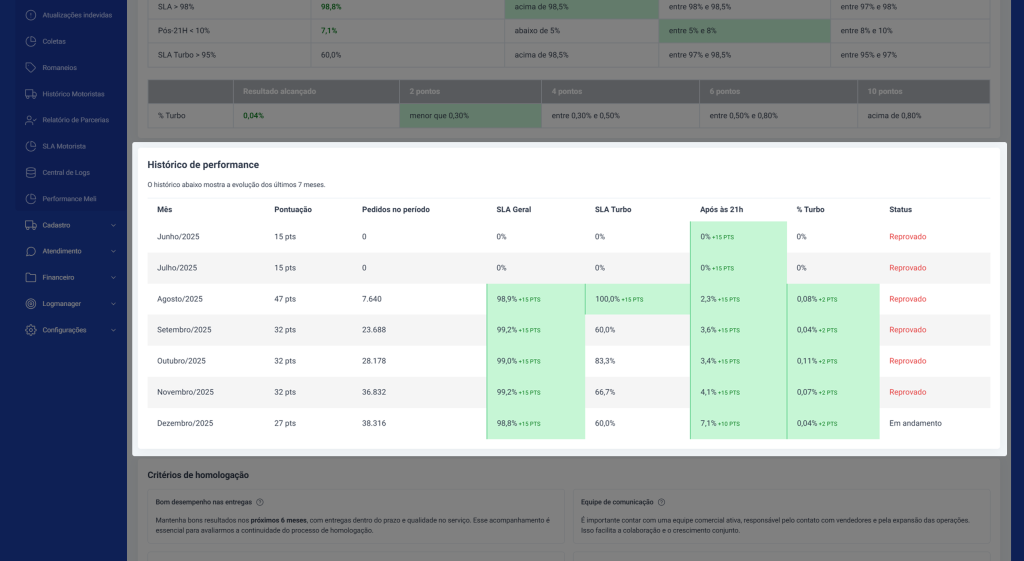Click the Romaneios tag icon
The width and height of the screenshot is (1024, 561).
tap(31, 68)
